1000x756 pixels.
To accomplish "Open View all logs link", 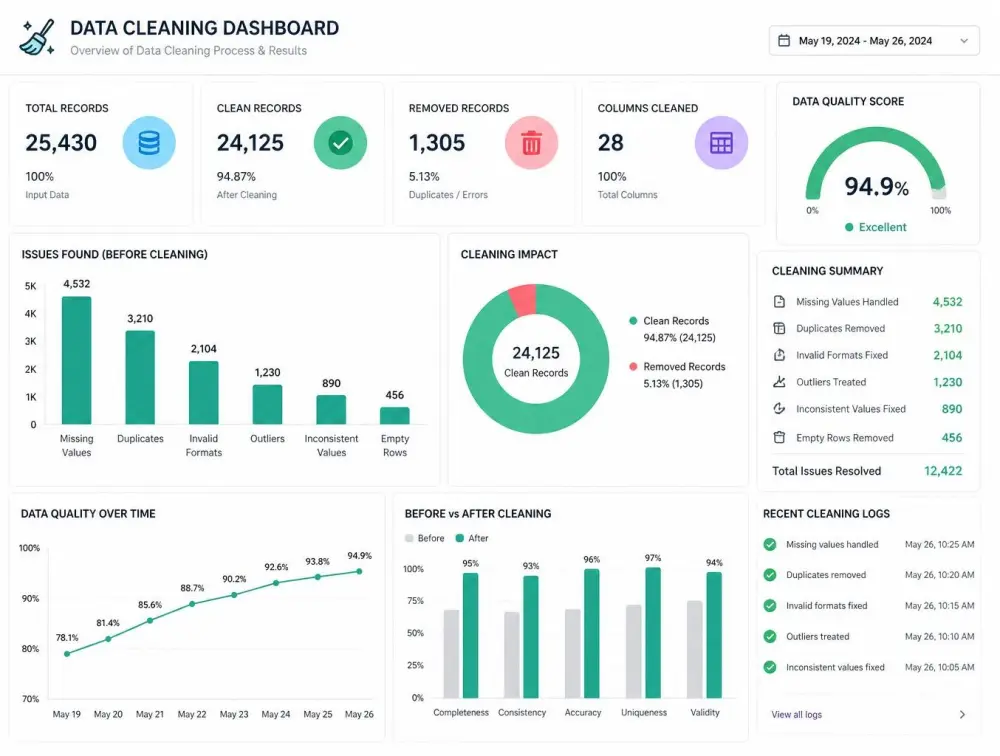I will pos(797,715).
